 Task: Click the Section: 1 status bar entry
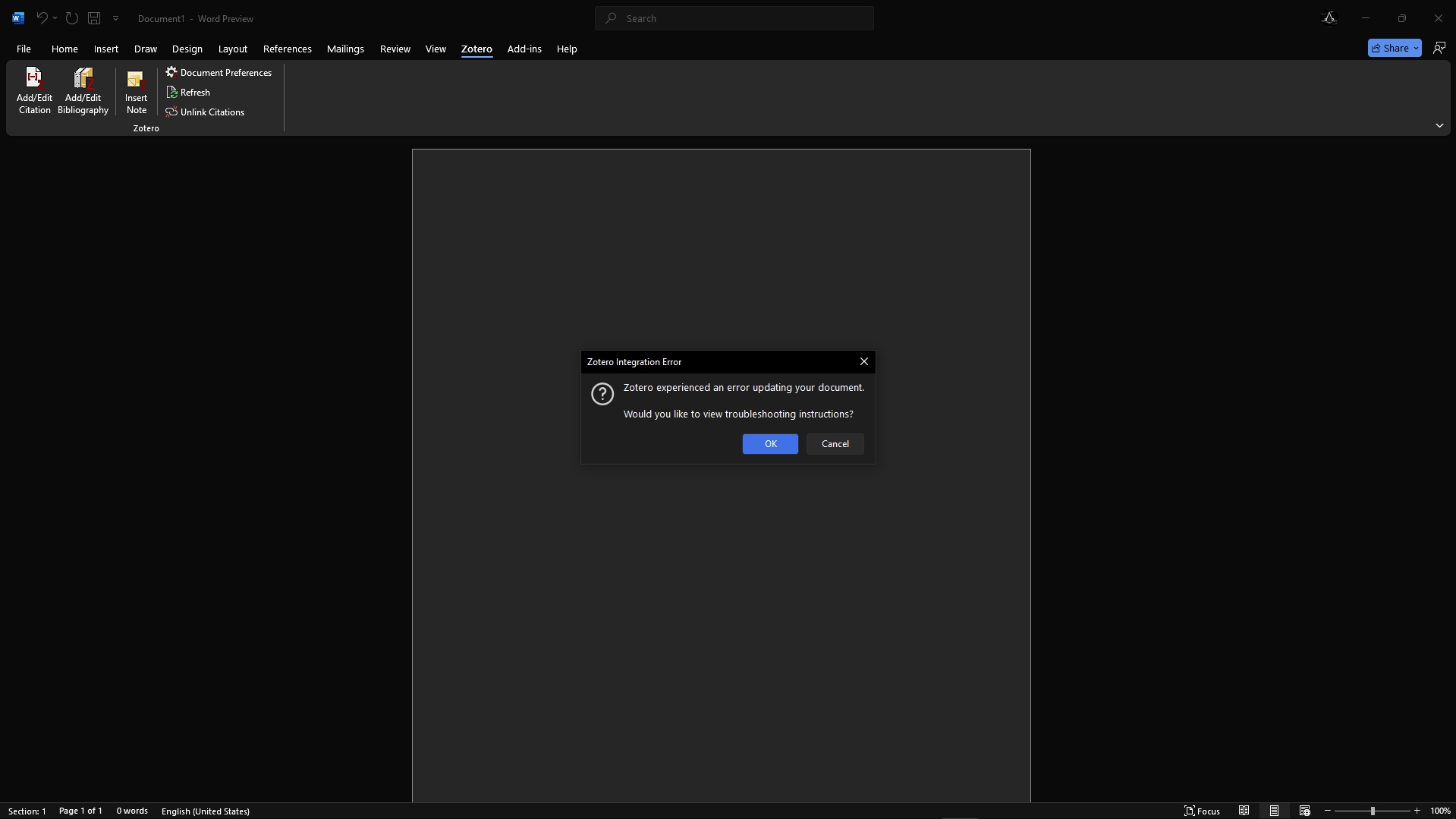(27, 811)
